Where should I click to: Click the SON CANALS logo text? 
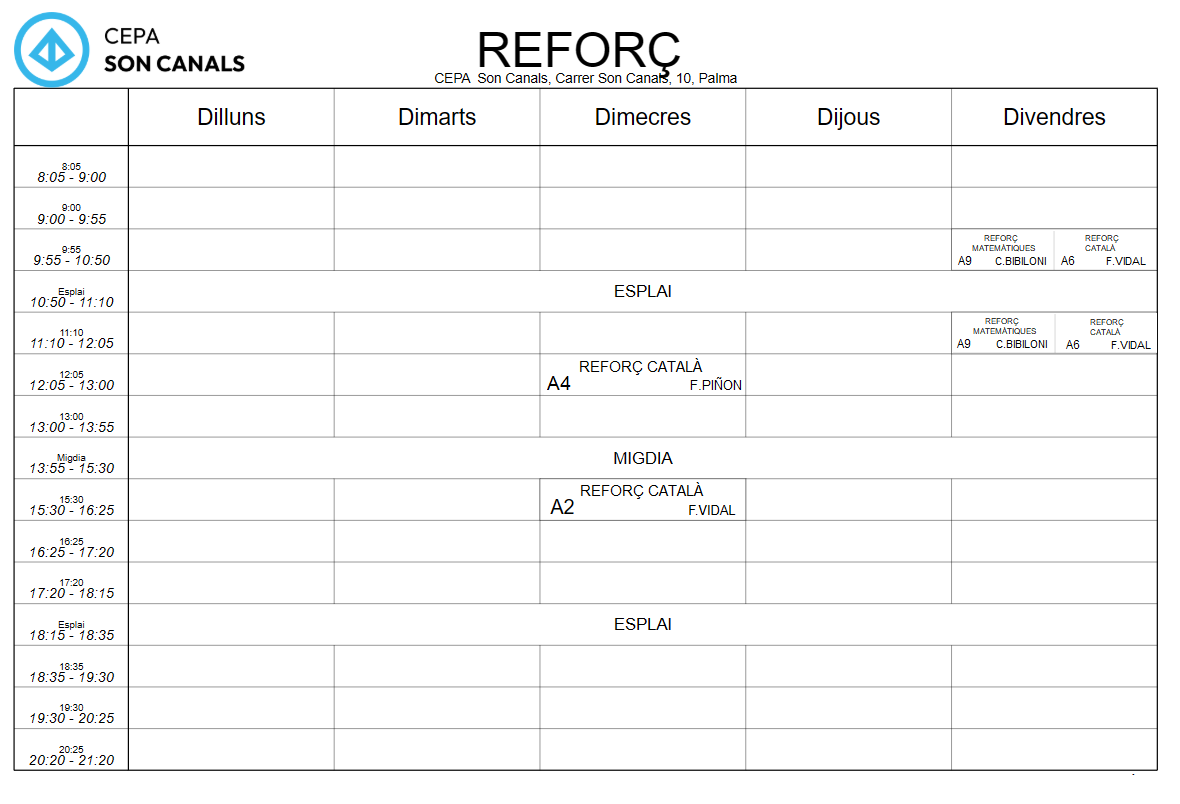pyautogui.click(x=174, y=64)
